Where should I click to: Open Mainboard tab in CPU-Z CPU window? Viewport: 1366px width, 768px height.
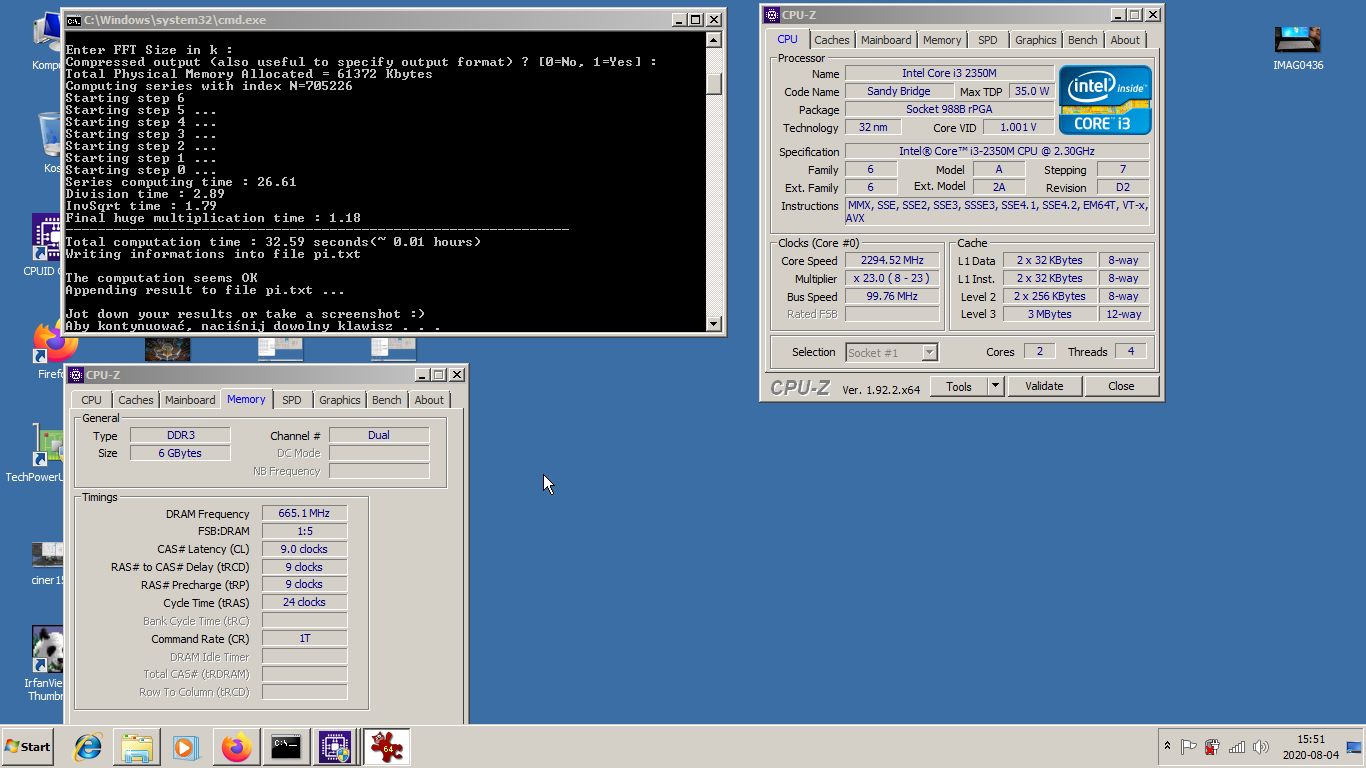click(886, 40)
